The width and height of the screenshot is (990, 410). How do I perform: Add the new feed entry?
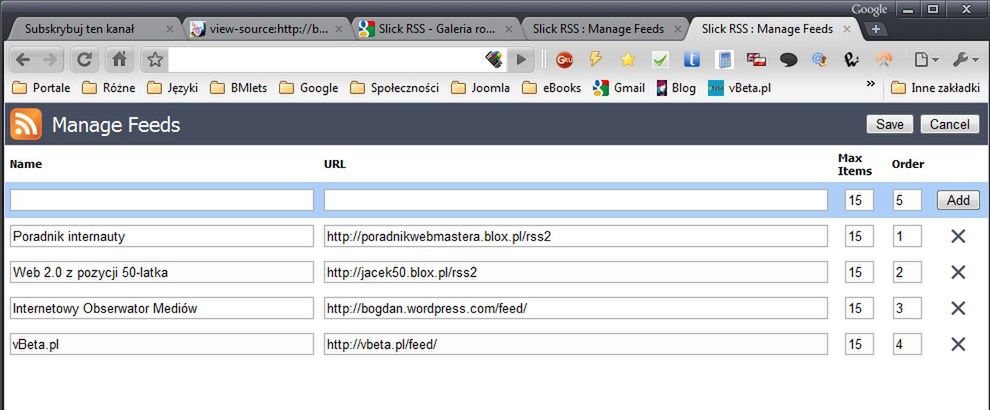[958, 200]
